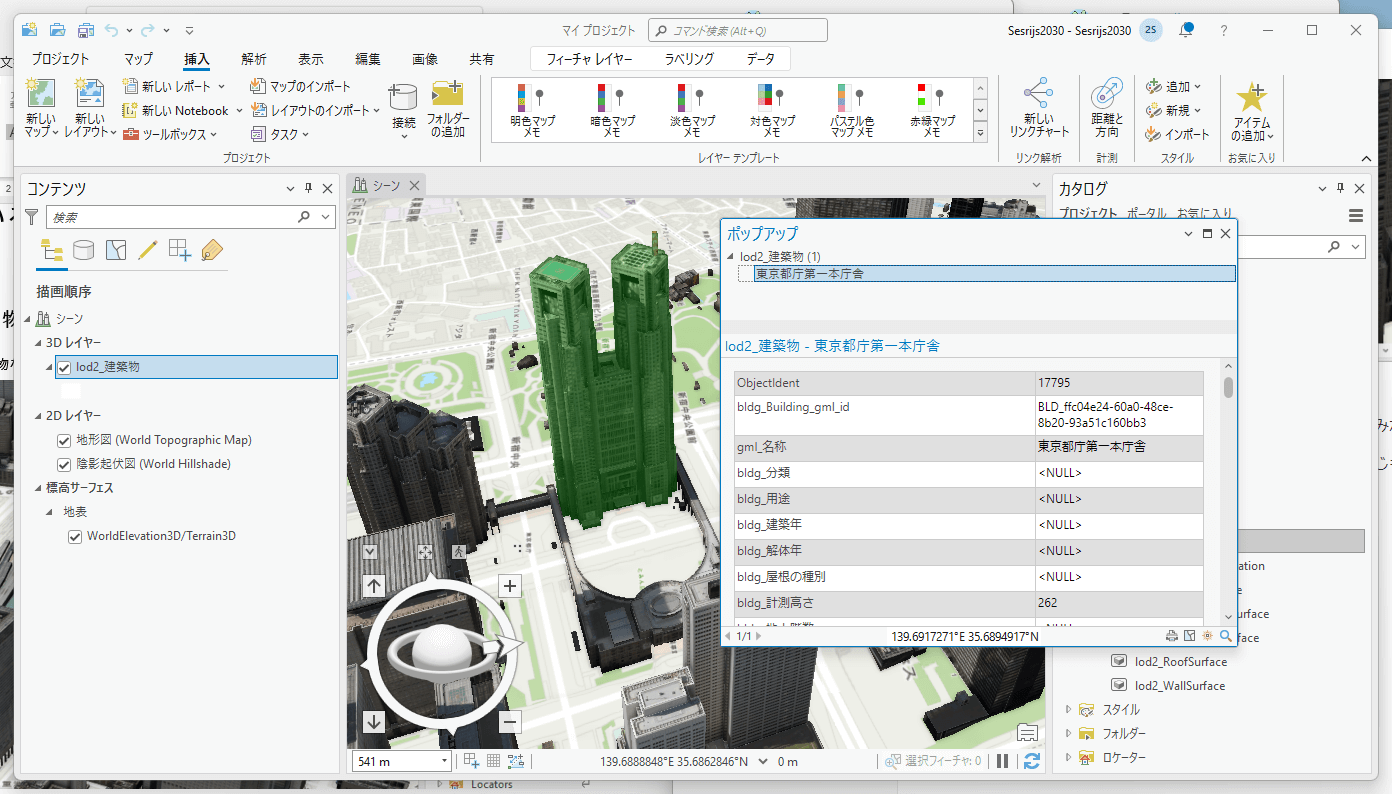The image size is (1392, 794).
Task: Click the 新しいマップ (New Map) icon
Action: pos(41,95)
